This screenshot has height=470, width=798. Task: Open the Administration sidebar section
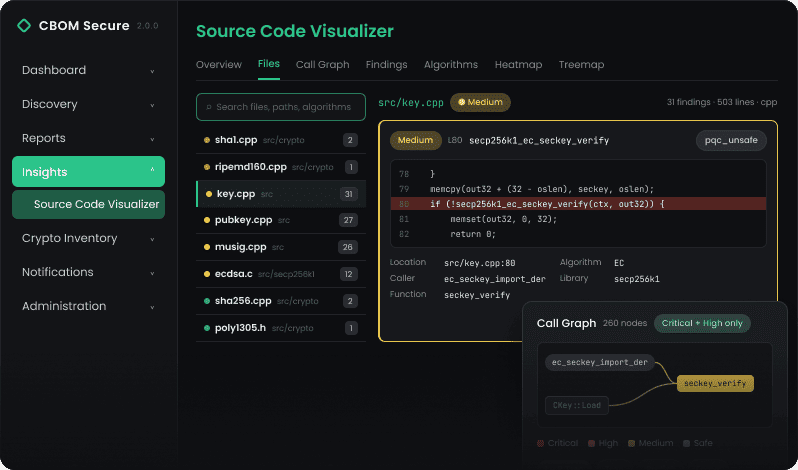click(89, 306)
